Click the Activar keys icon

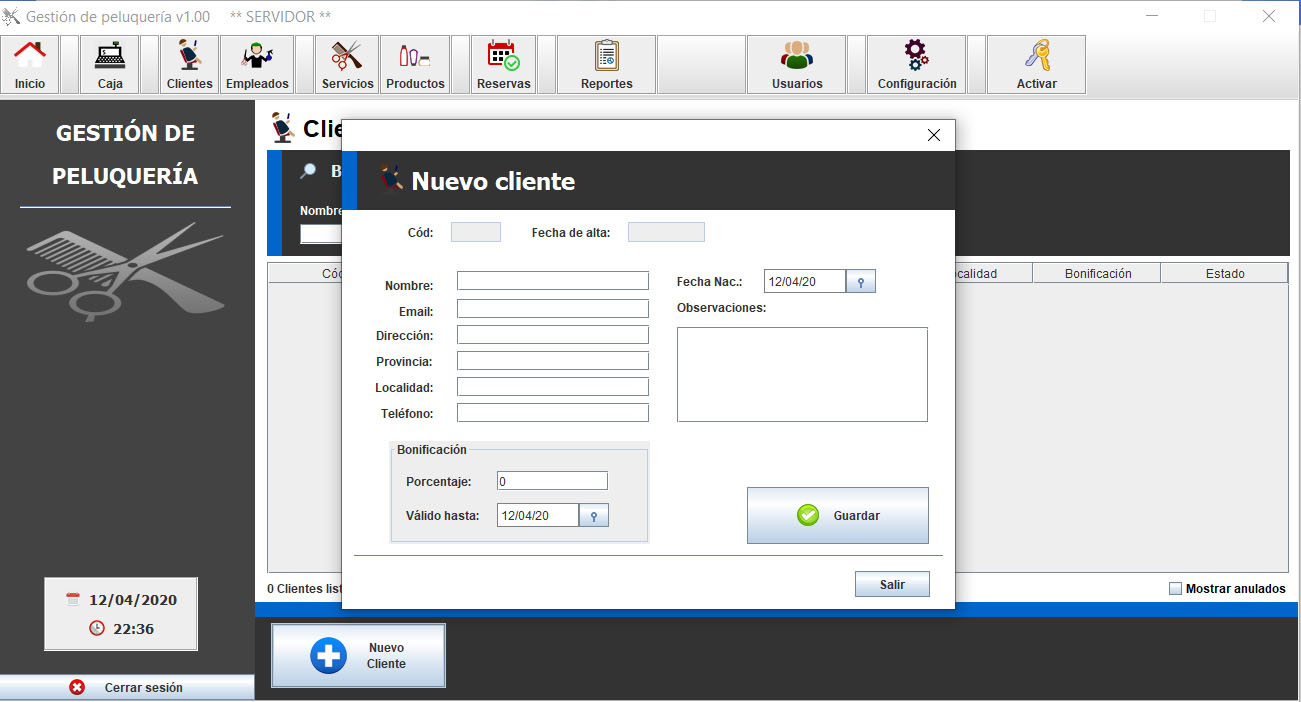pos(1036,65)
